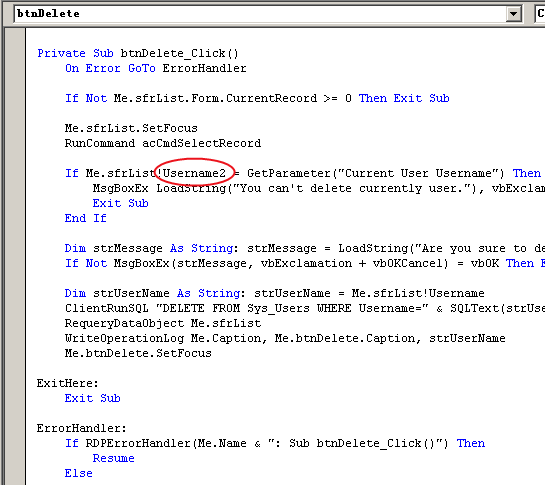Place cursor on vbOKCancel in the MsgBoxEx line
545x485 pixels.
(x=410, y=263)
